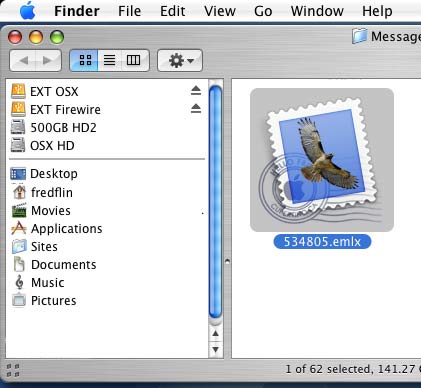Open the View menu
The image size is (421, 388).
pos(220,11)
